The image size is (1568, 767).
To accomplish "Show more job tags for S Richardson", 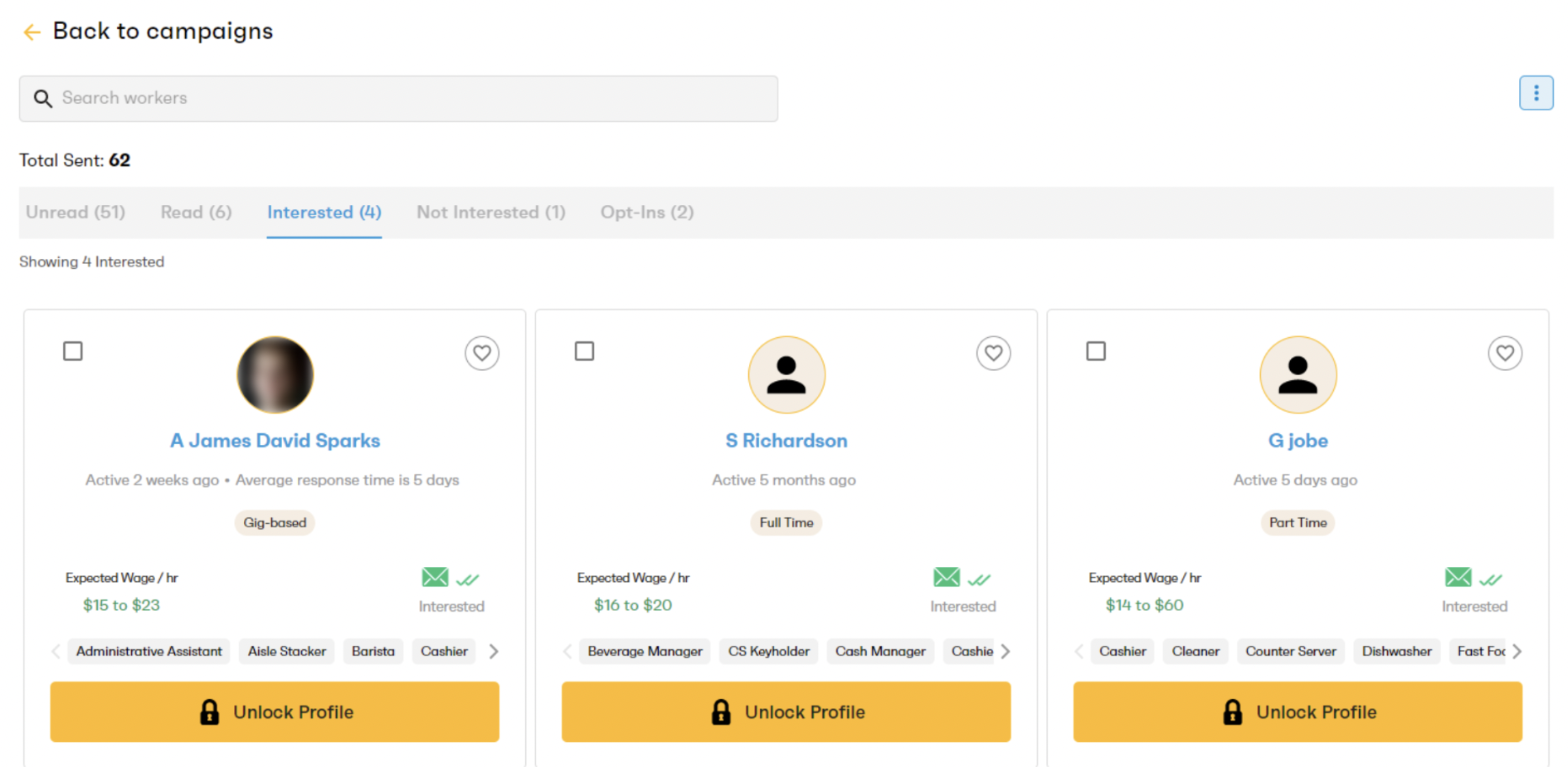I will 1006,652.
